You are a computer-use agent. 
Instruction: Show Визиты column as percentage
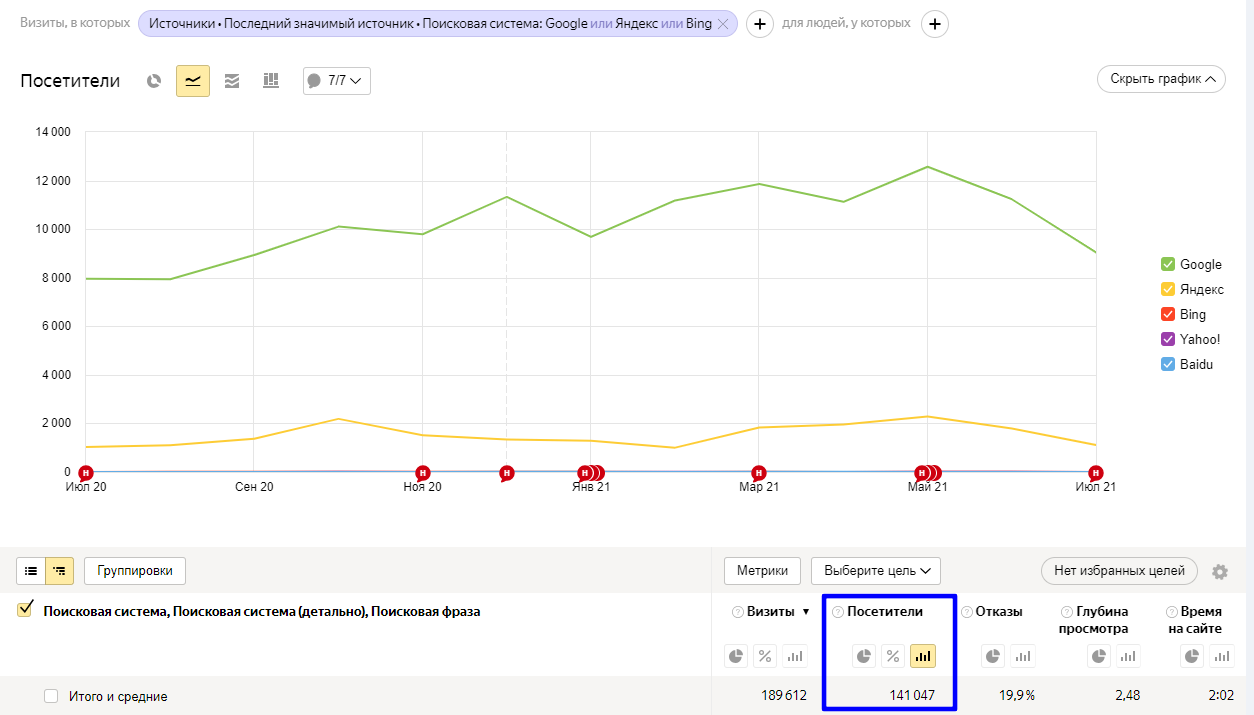(765, 656)
